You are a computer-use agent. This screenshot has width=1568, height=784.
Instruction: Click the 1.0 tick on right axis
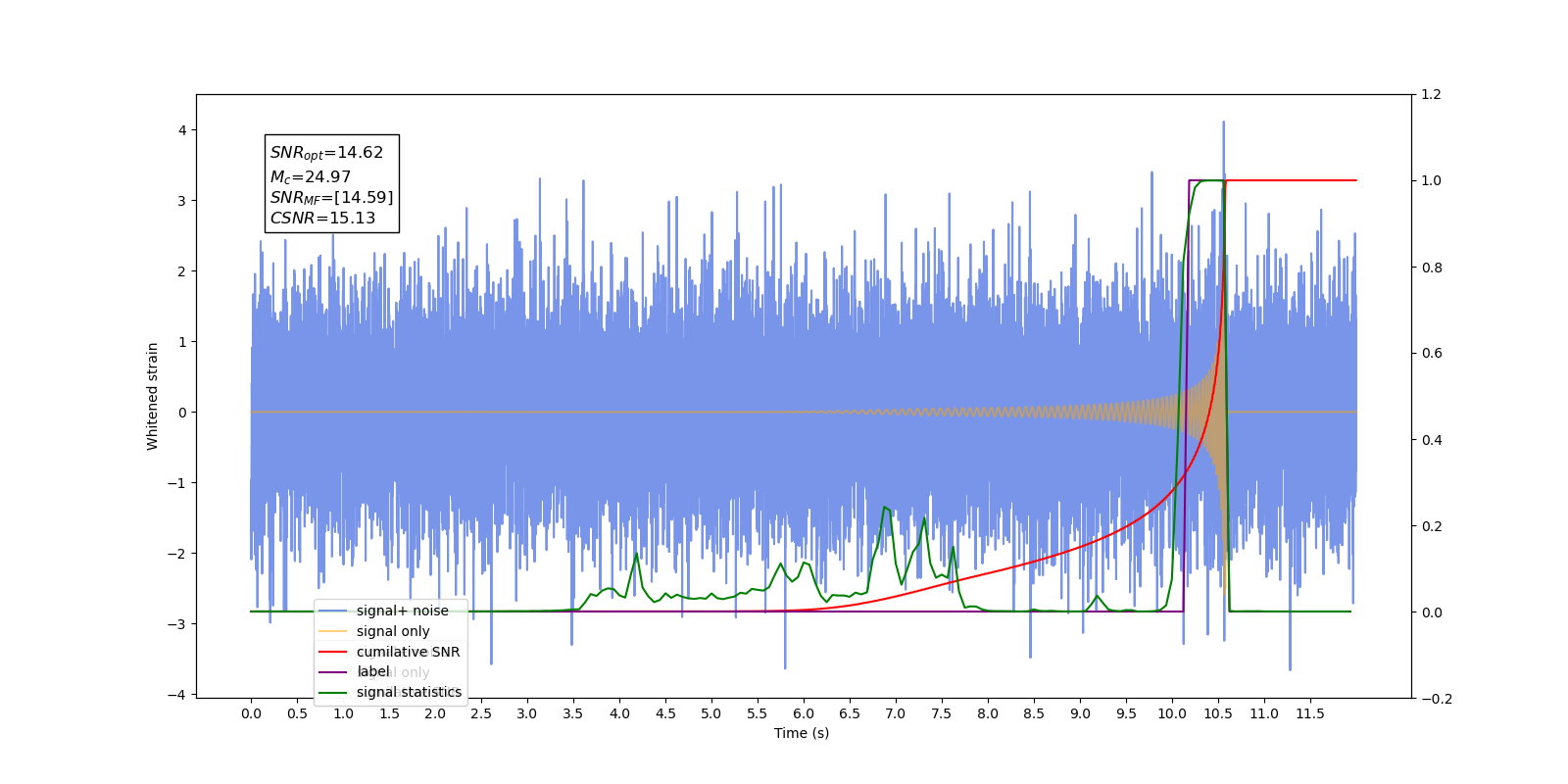click(1431, 181)
